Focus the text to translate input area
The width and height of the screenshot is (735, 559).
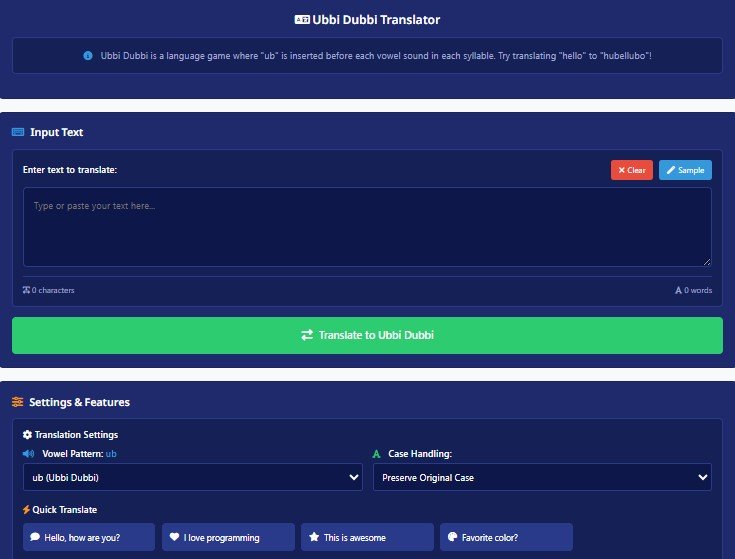(x=367, y=227)
